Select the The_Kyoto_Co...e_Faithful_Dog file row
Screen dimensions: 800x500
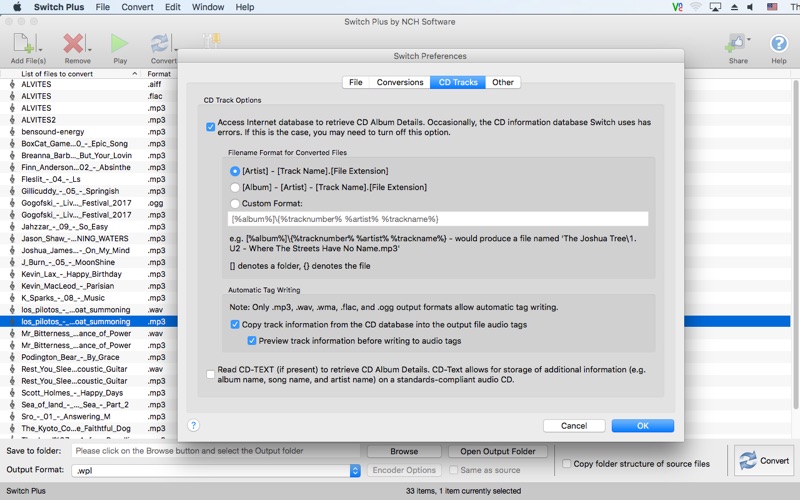(89, 428)
